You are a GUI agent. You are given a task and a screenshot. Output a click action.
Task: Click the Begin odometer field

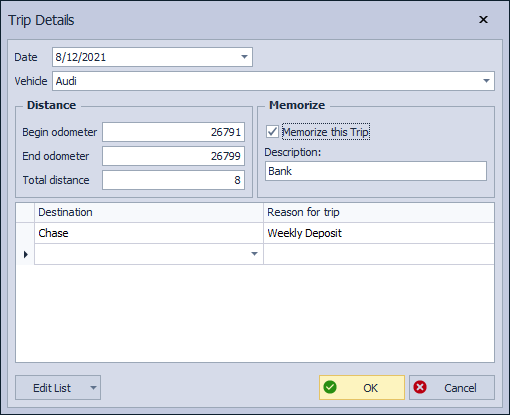click(173, 132)
